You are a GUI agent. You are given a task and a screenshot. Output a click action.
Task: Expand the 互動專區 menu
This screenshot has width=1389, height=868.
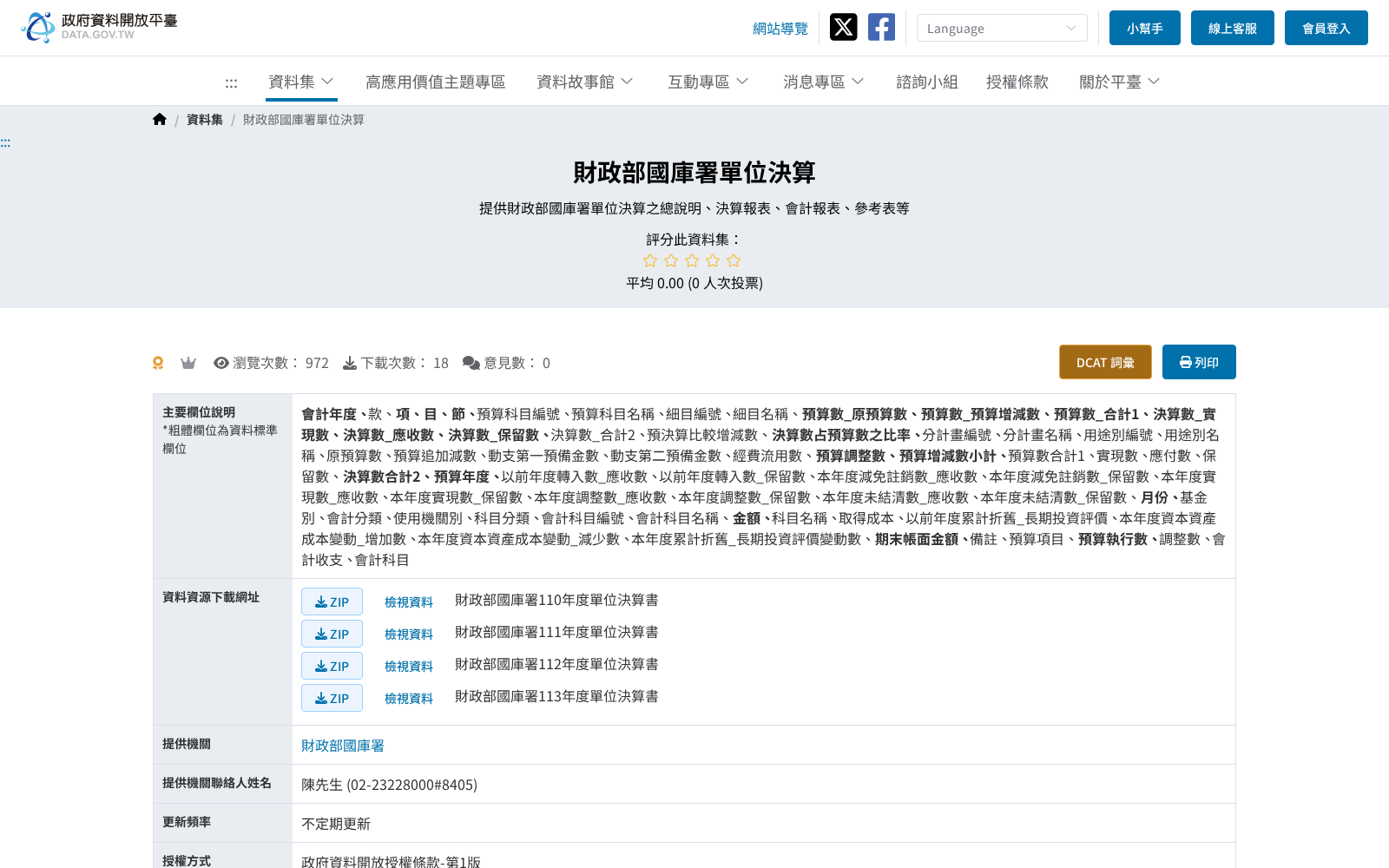[x=708, y=82]
